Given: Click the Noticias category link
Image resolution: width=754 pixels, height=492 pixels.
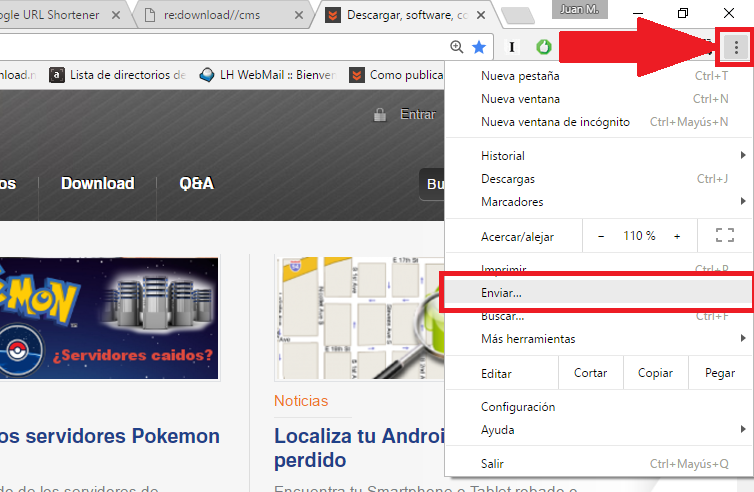Looking at the screenshot, I should click(x=301, y=401).
